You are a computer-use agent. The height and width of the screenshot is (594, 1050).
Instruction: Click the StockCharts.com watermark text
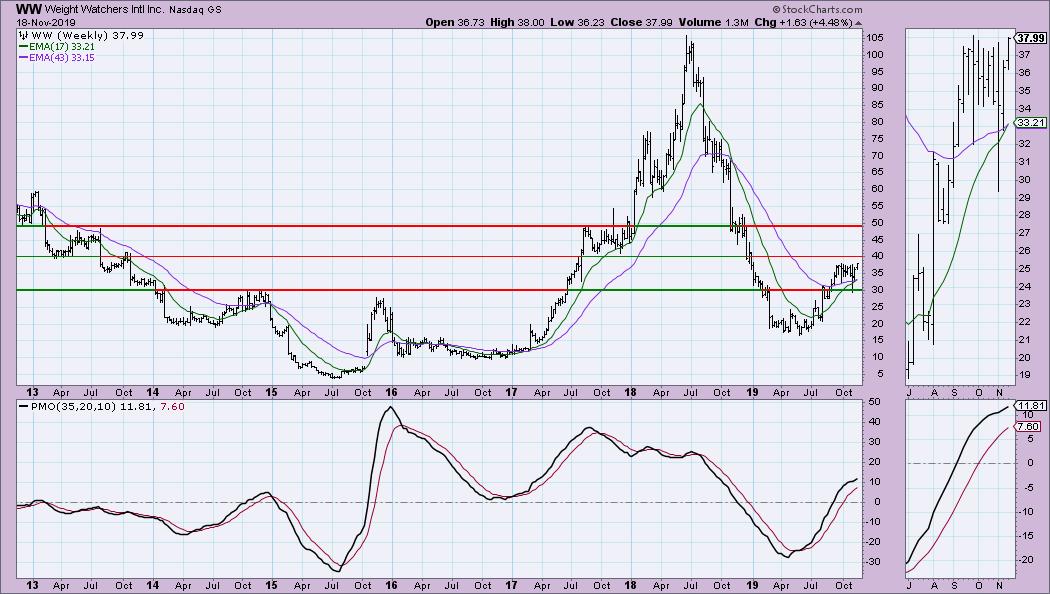817,9
